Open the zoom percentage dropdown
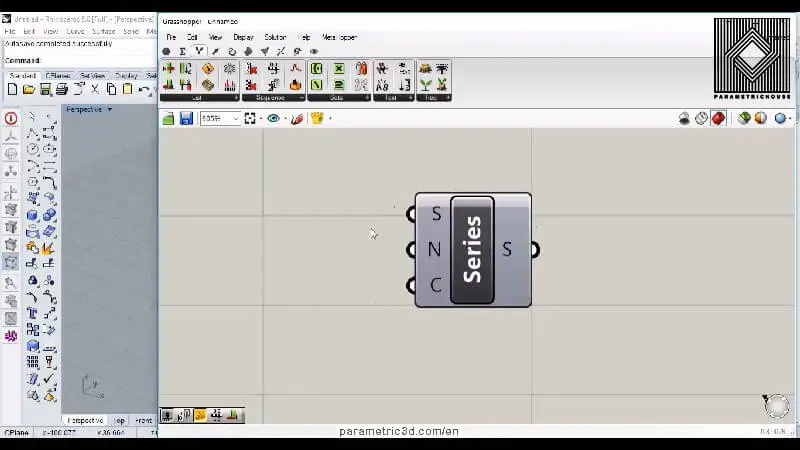 (236, 118)
